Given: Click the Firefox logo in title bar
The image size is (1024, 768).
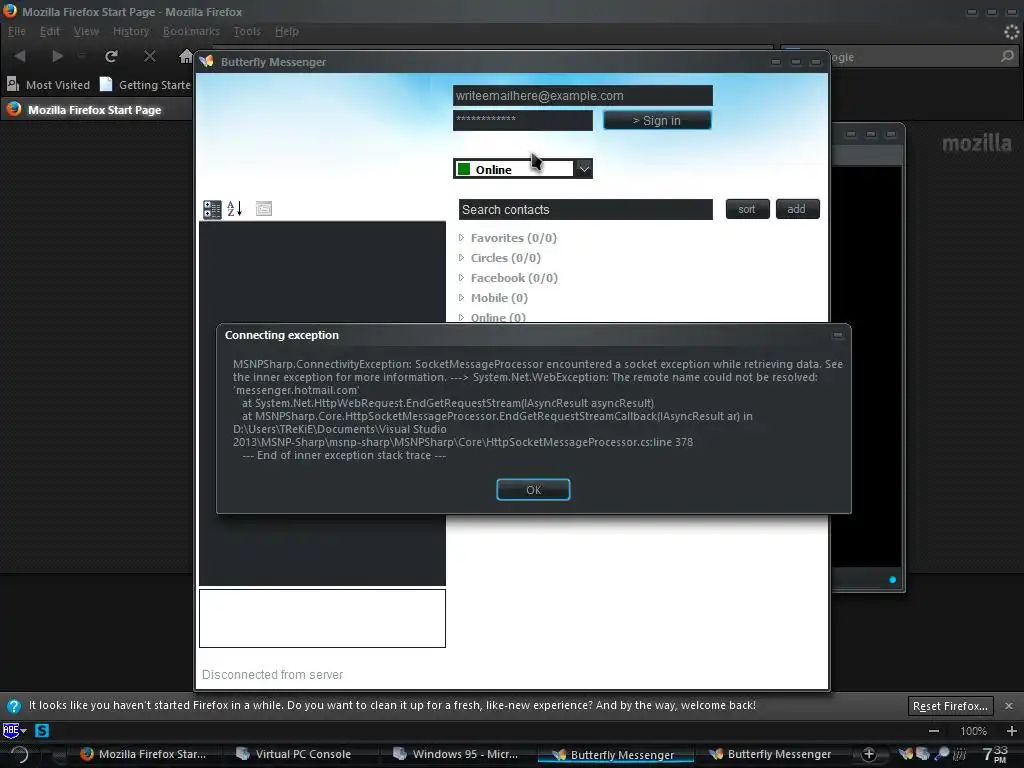Looking at the screenshot, I should point(10,11).
